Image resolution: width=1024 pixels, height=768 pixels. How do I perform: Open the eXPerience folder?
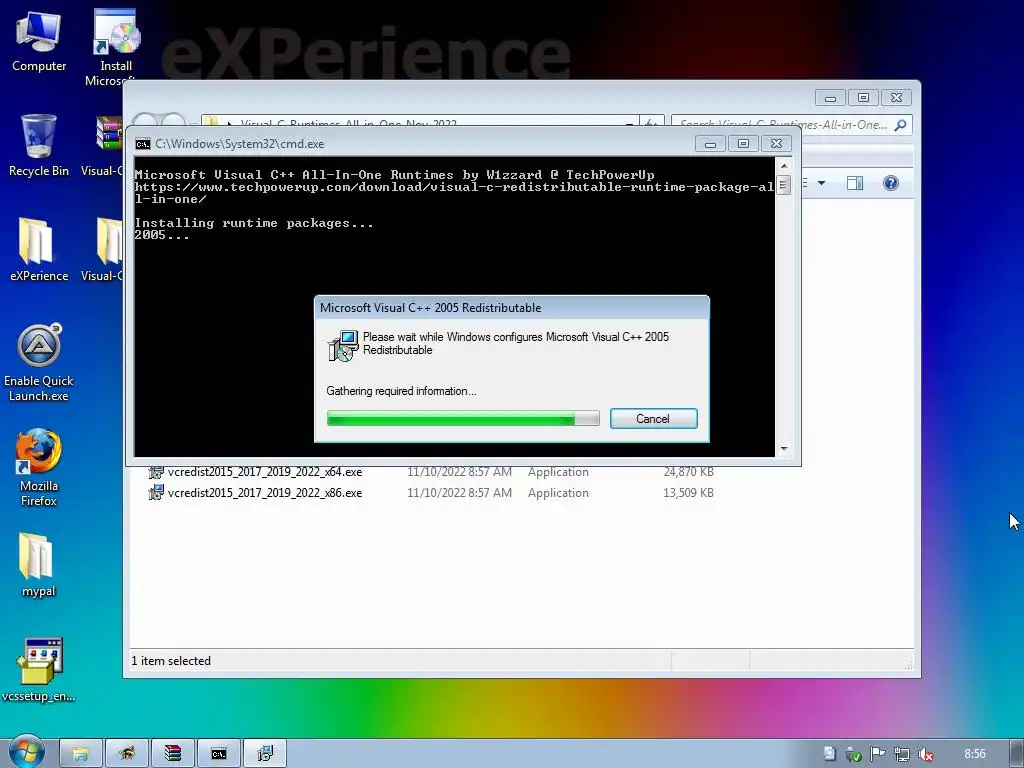pyautogui.click(x=39, y=250)
